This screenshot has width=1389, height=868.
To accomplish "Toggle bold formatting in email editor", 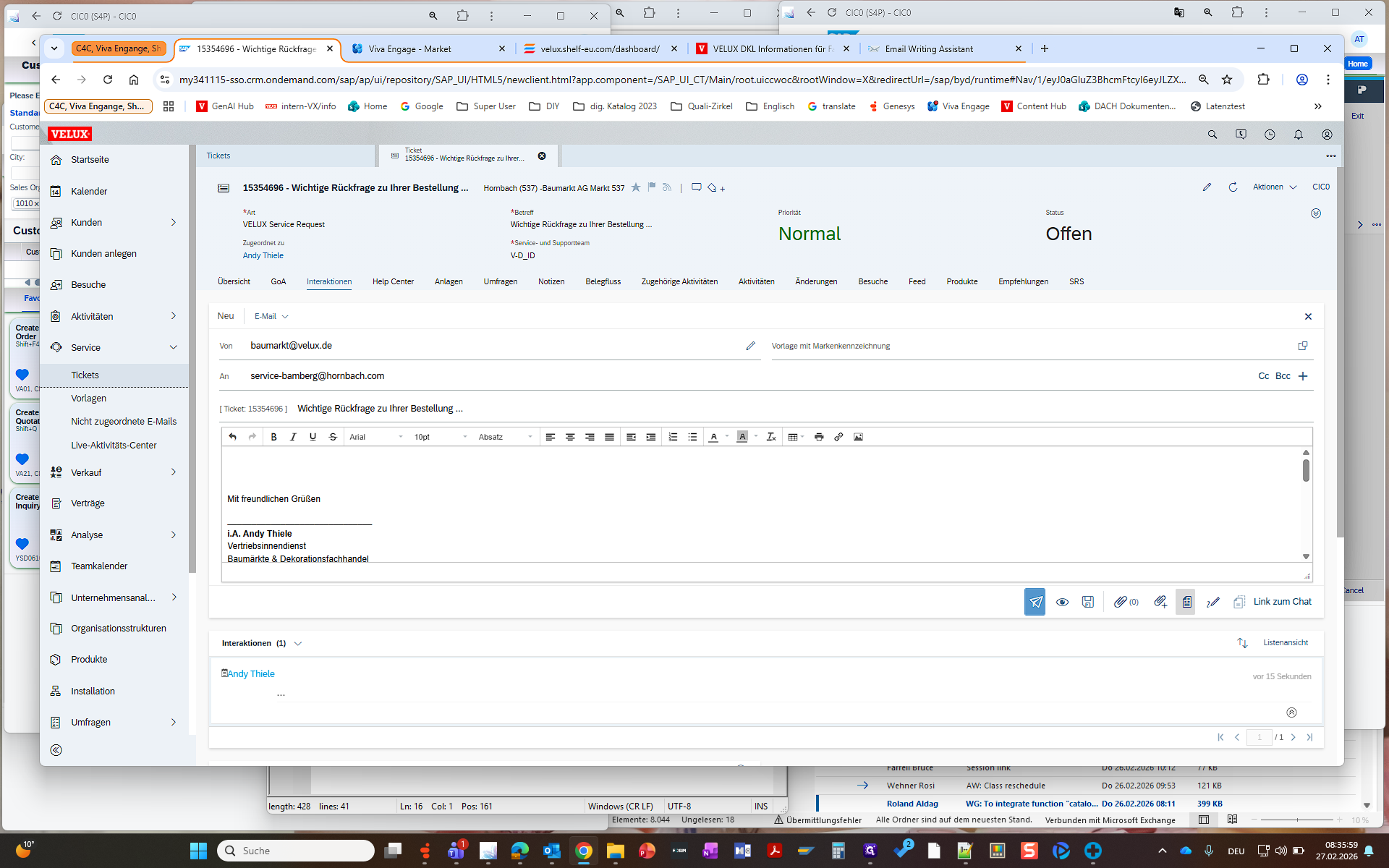I will coord(273,437).
